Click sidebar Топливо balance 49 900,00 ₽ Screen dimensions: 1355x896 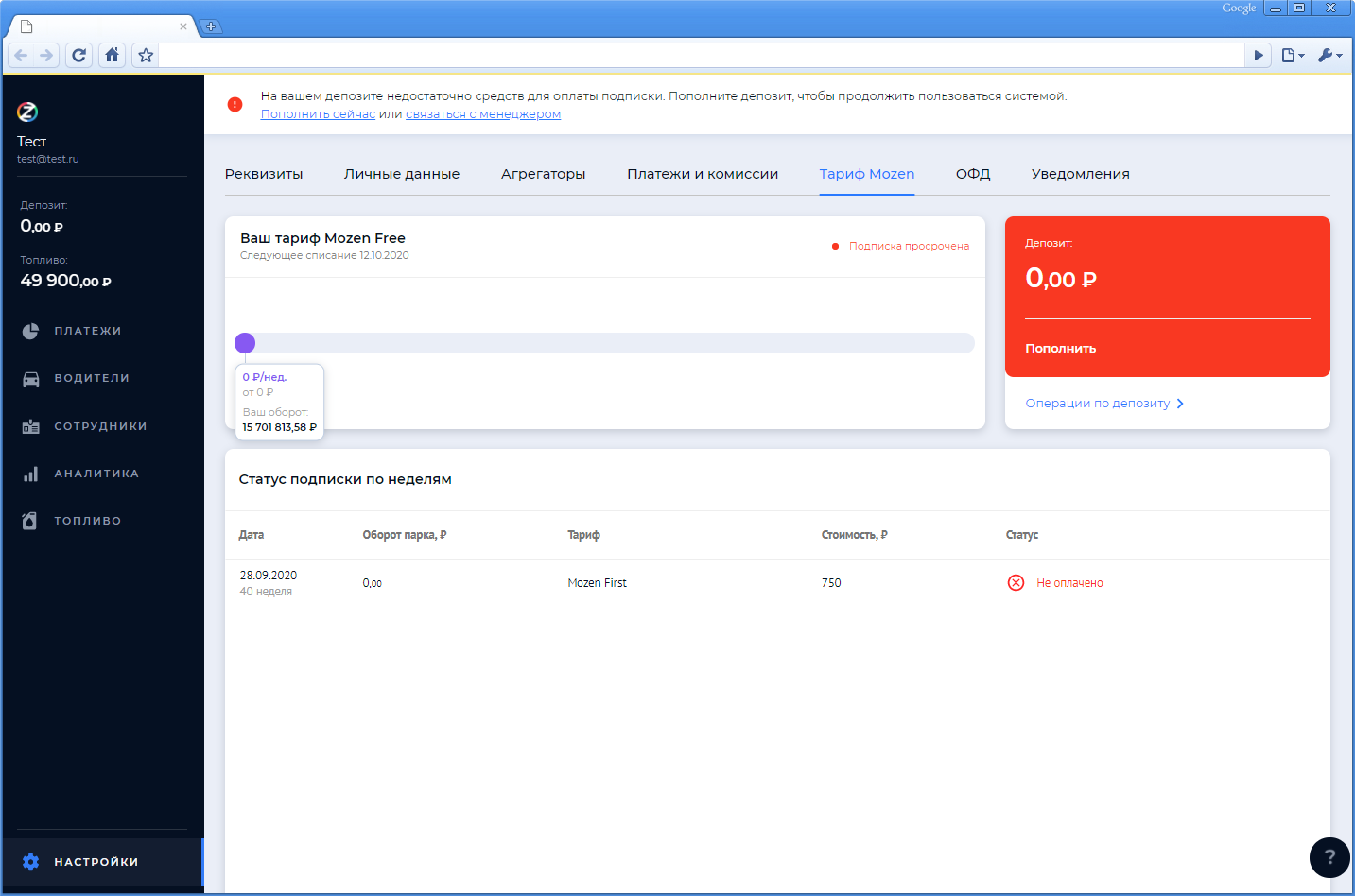[x=66, y=281]
